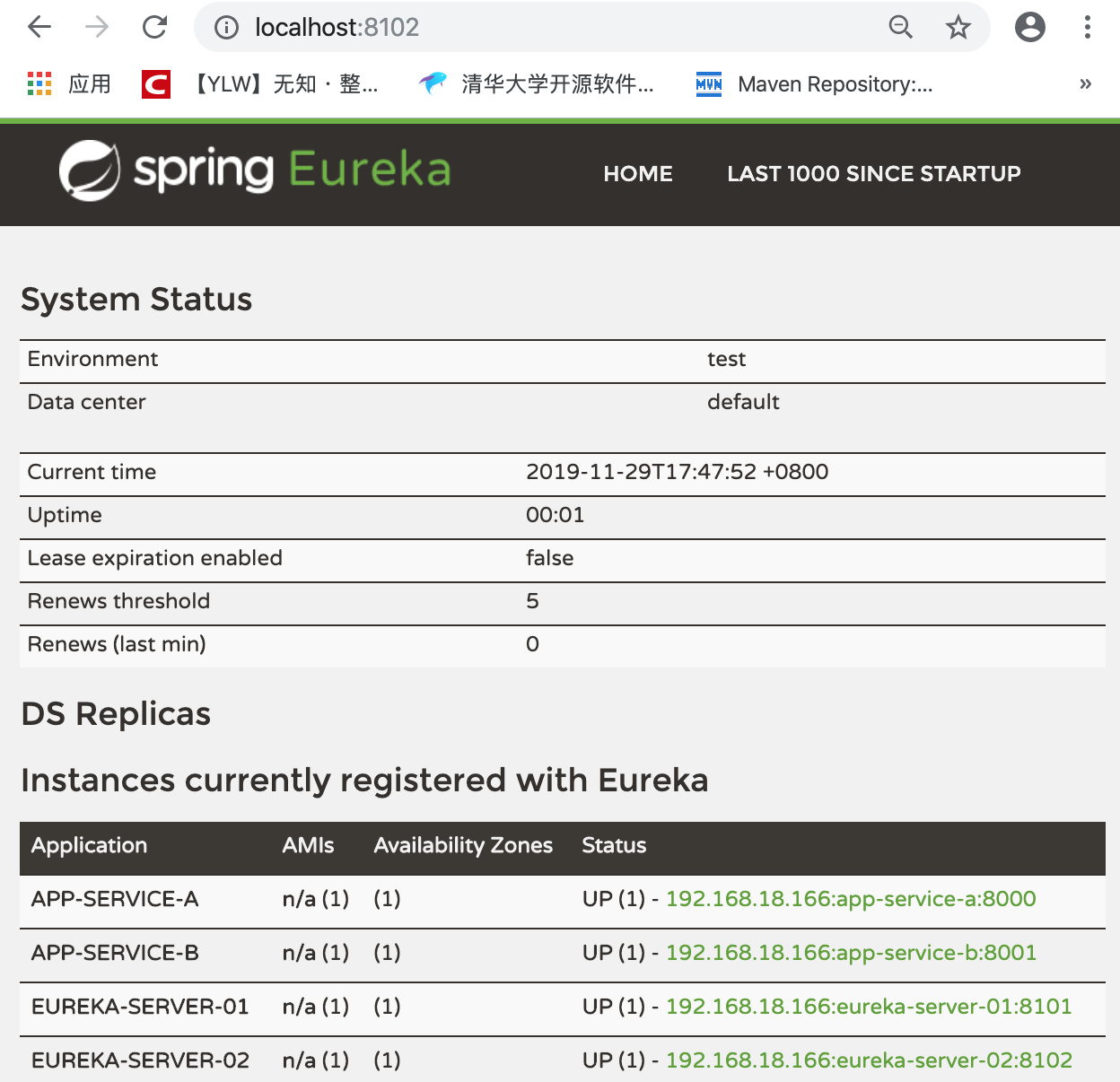This screenshot has width=1120, height=1082.
Task: Open LAST 1000 SINCE STARTUP page
Action: pyautogui.click(x=874, y=173)
